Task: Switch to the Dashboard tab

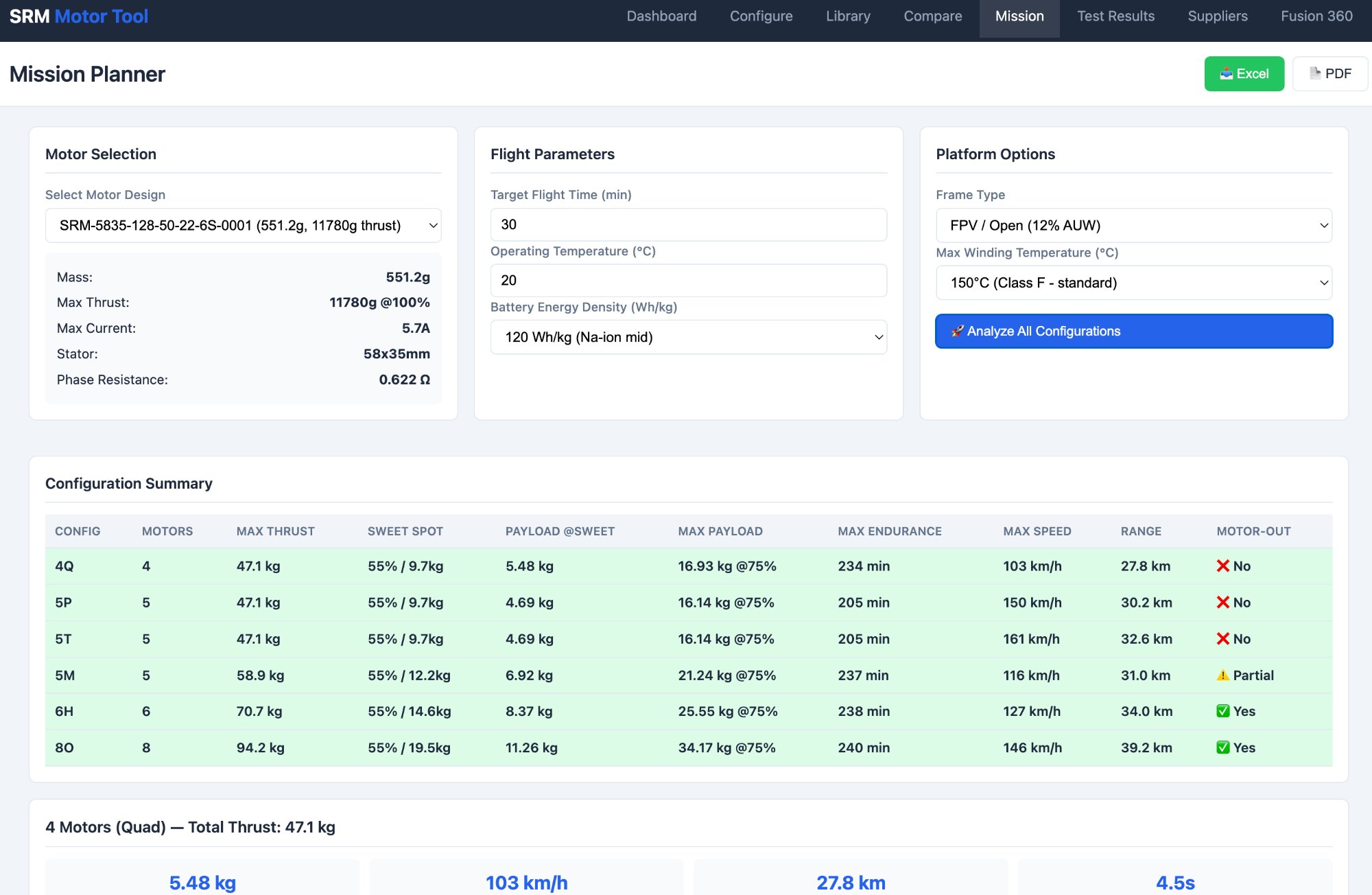Action: click(x=661, y=16)
